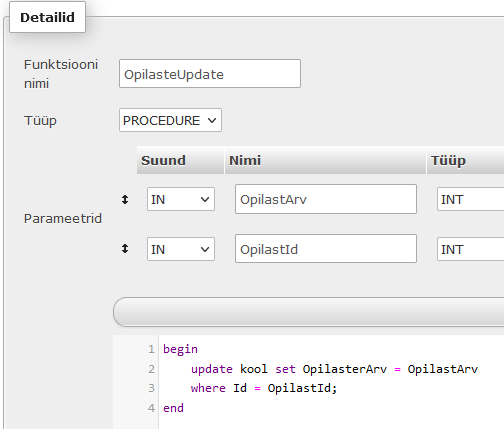Click the OpilastArv parameter name field
Screen dimensions: 504x429
point(326,199)
